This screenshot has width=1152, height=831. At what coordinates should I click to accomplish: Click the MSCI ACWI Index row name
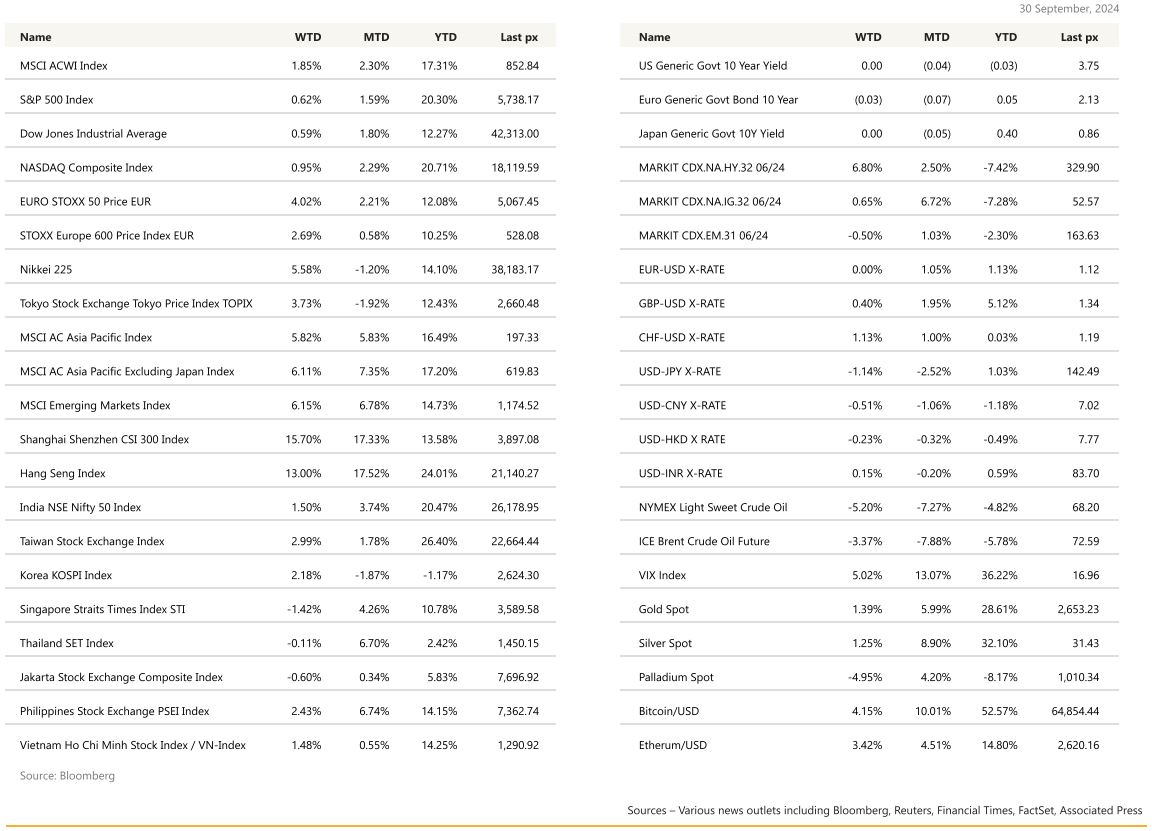(64, 66)
